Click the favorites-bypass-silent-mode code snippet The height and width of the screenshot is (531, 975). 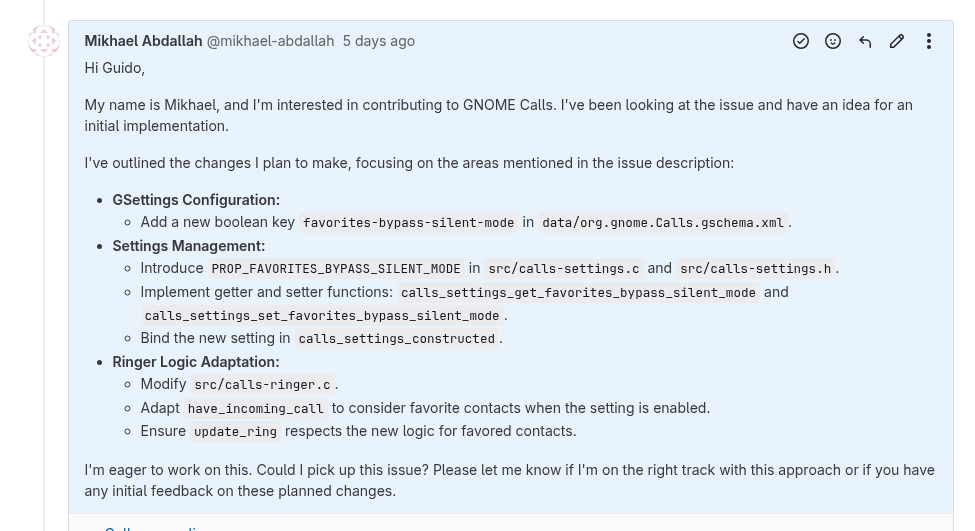pyautogui.click(x=409, y=223)
